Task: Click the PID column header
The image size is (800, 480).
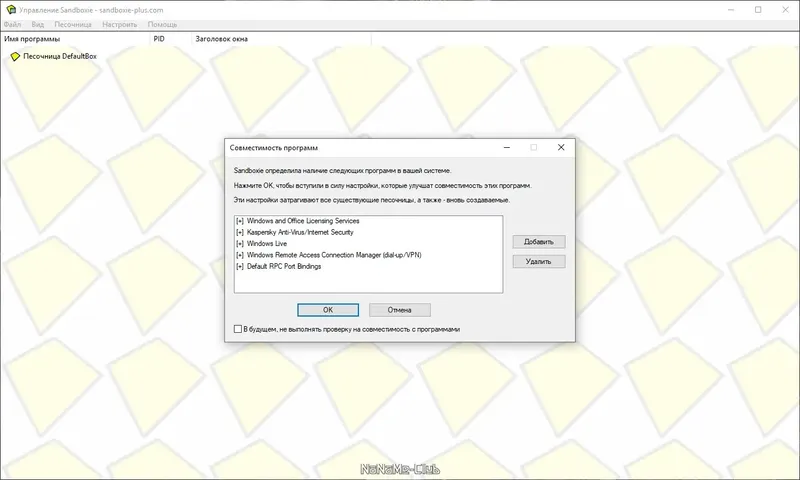Action: pyautogui.click(x=170, y=39)
